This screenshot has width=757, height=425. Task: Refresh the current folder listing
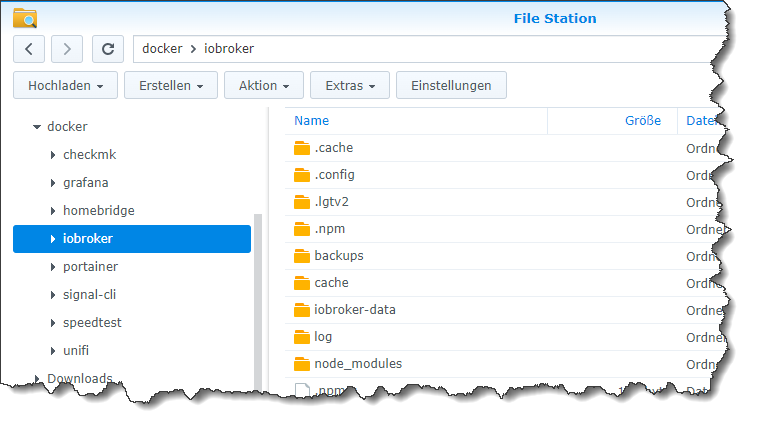108,48
